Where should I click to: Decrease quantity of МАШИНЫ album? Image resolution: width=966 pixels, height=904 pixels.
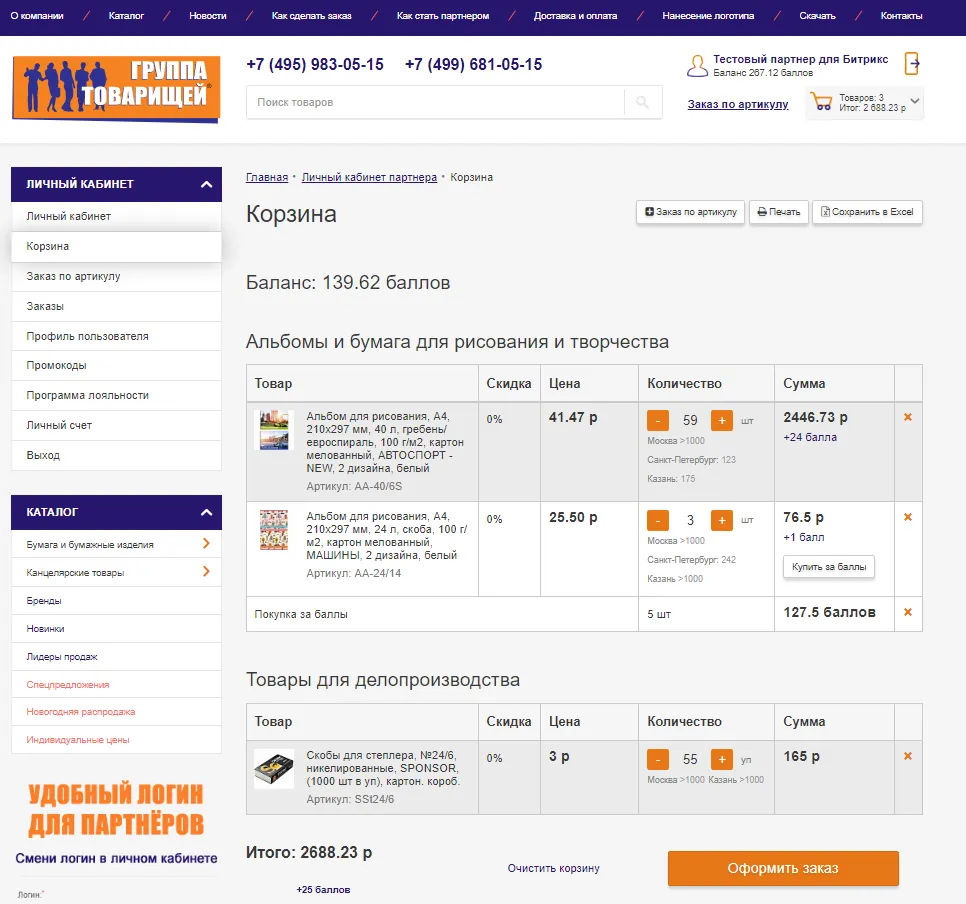(x=658, y=521)
